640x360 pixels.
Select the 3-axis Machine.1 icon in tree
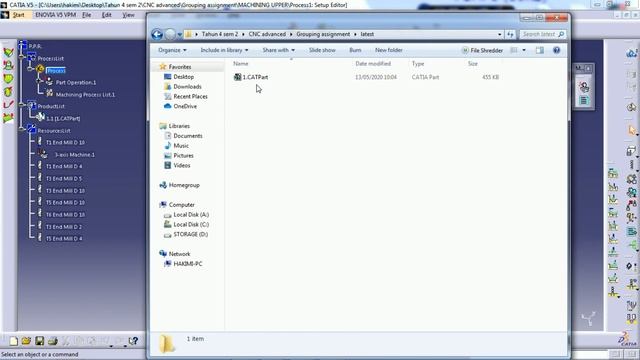43,154
